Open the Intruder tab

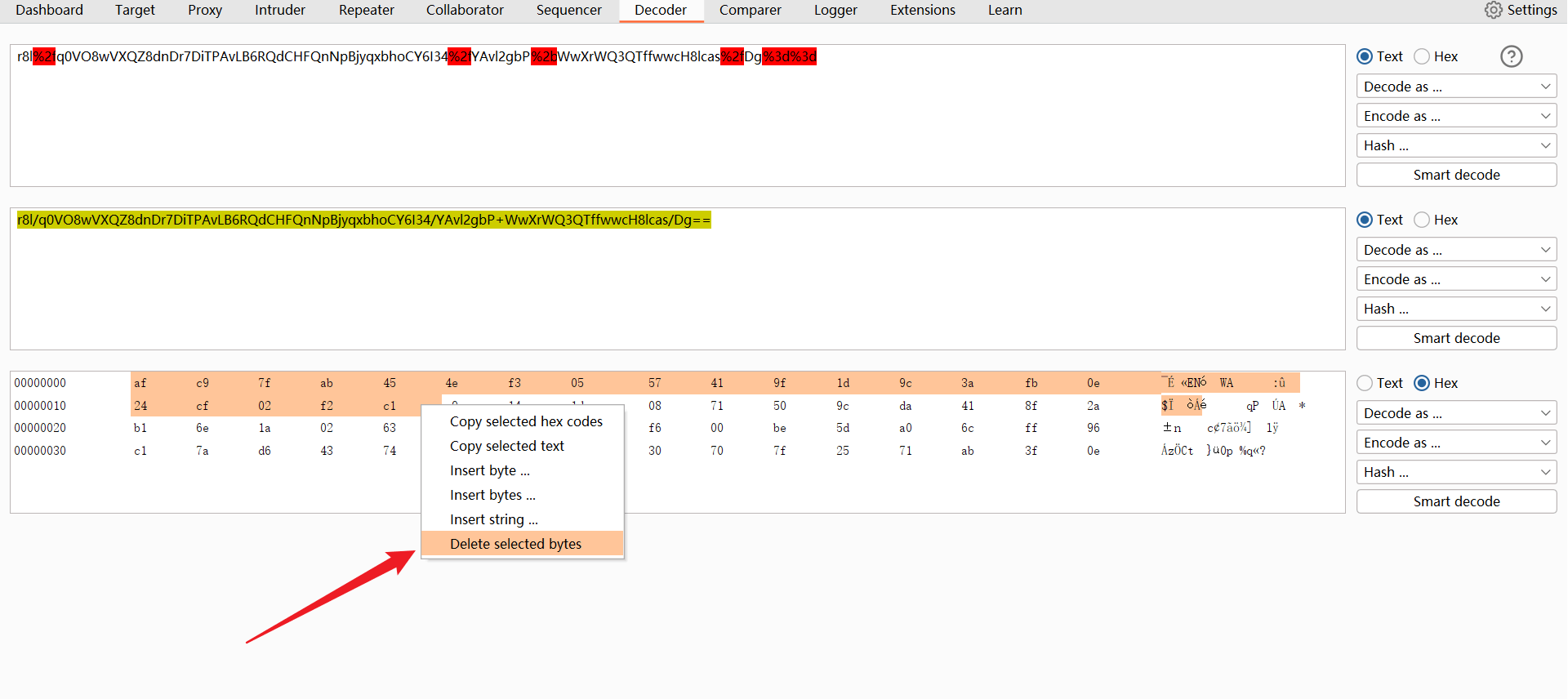tap(280, 10)
